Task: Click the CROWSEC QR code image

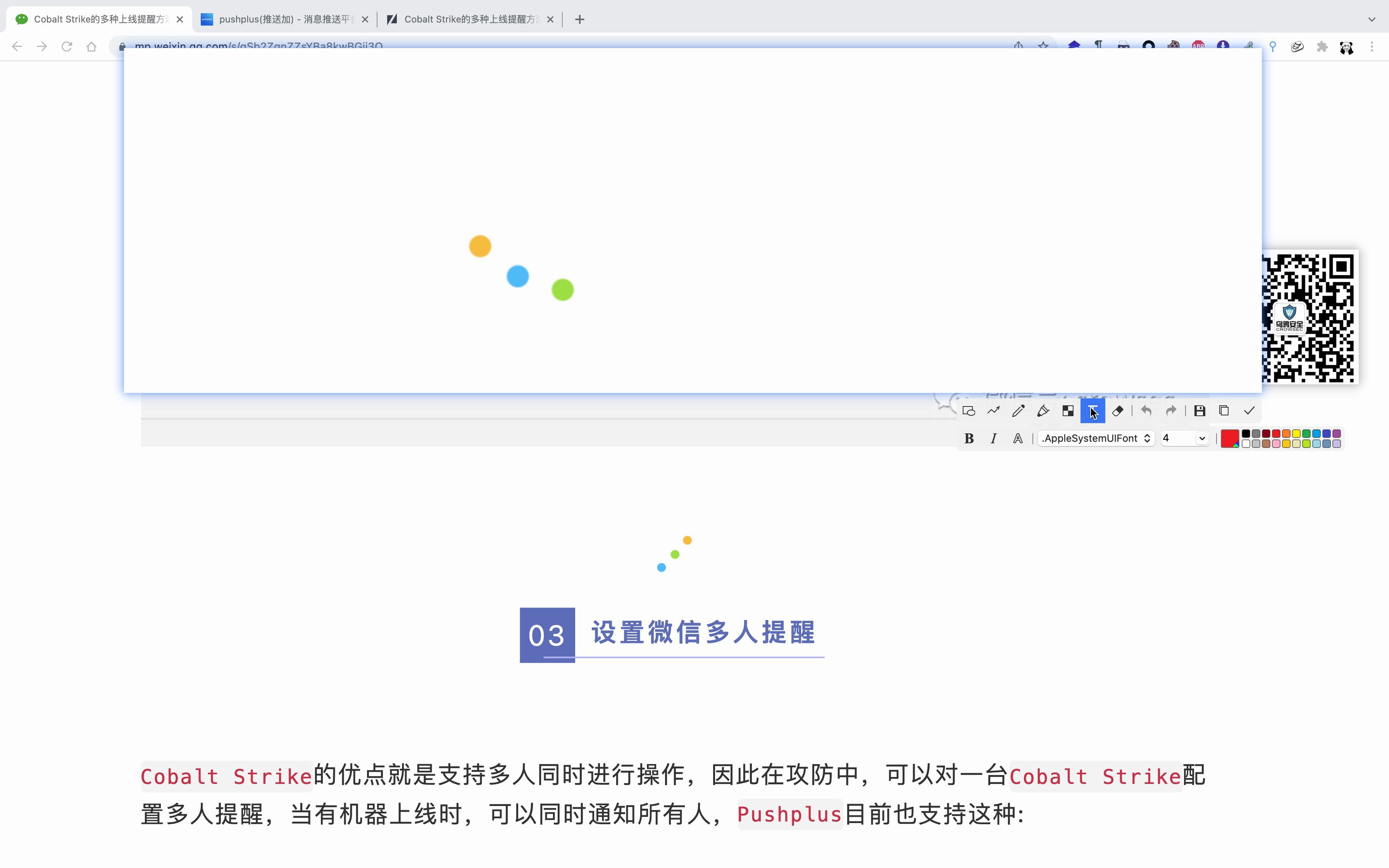Action: [x=1310, y=317]
